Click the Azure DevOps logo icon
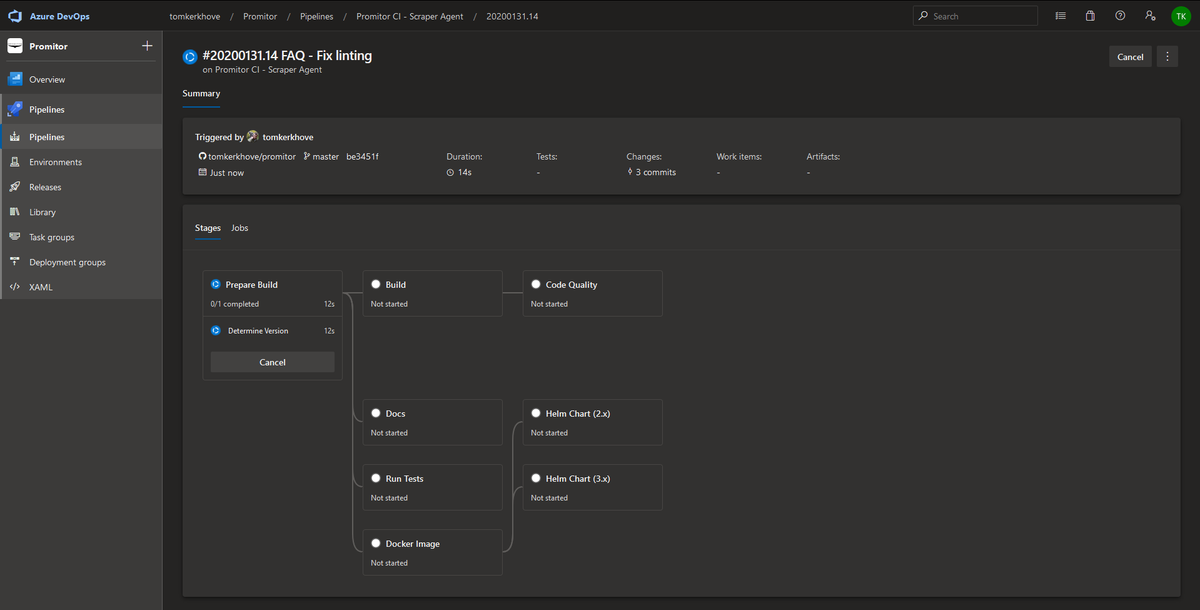This screenshot has height=610, width=1200. pyautogui.click(x=15, y=16)
